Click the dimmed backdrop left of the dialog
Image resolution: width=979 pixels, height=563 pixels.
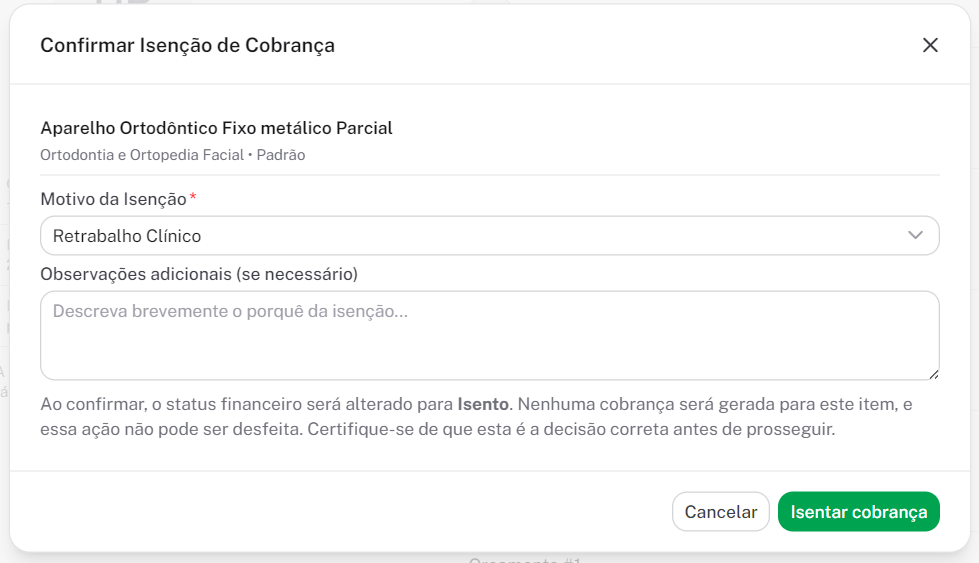[4, 300]
